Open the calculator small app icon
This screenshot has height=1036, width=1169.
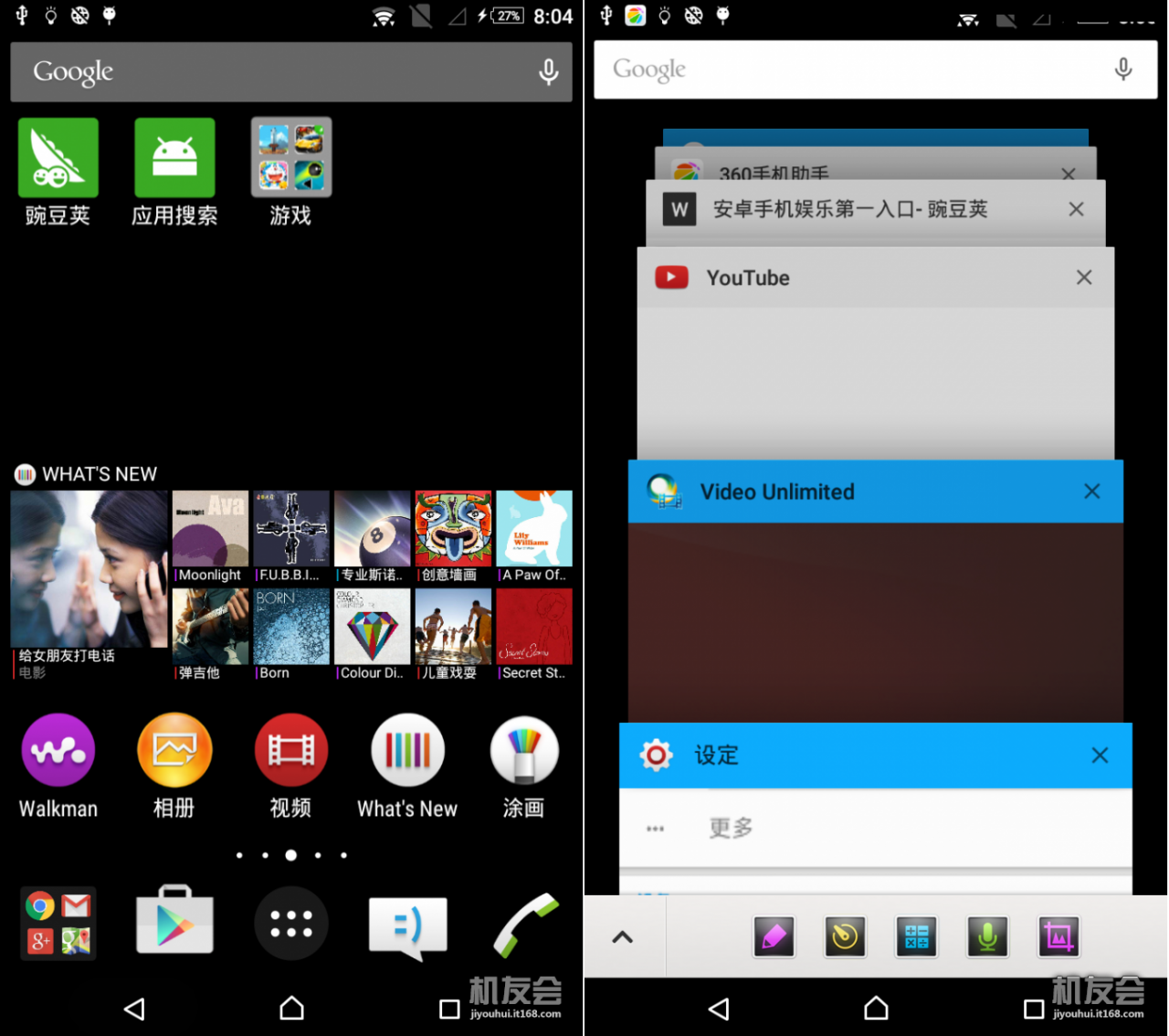pyautogui.click(x=916, y=936)
